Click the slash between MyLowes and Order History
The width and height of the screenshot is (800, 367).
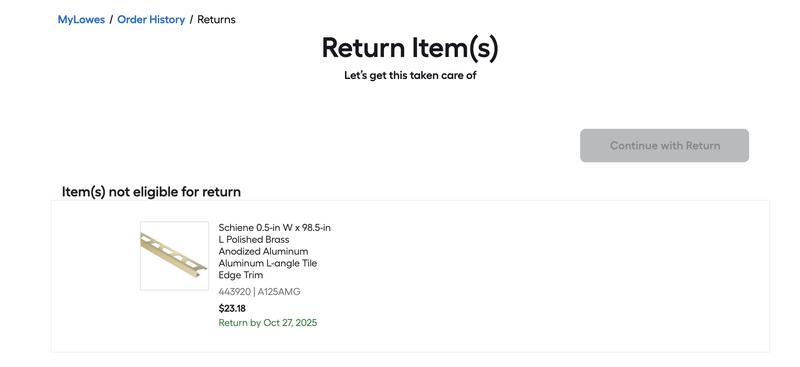(x=111, y=19)
